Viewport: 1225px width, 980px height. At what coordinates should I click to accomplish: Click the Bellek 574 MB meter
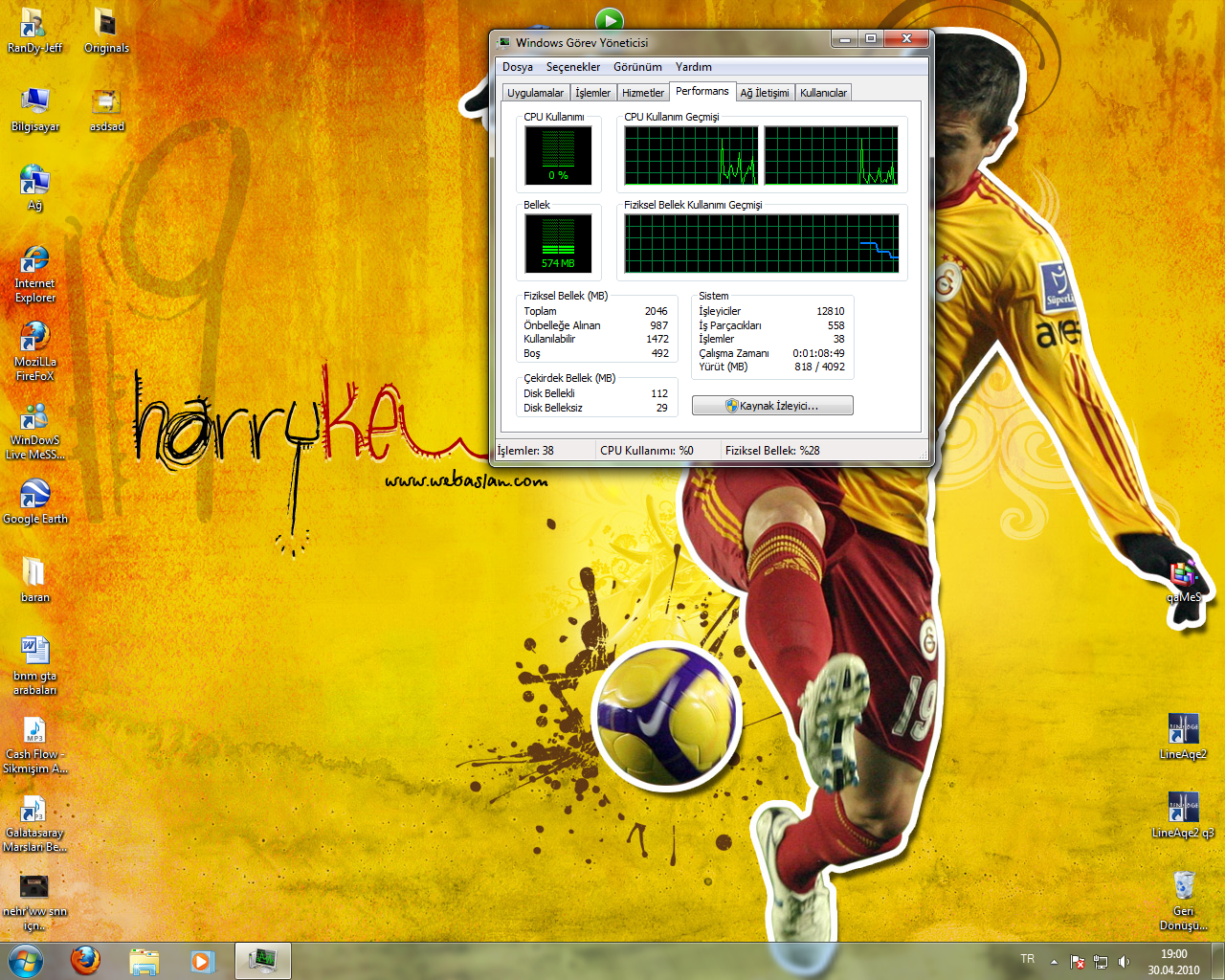pos(558,243)
